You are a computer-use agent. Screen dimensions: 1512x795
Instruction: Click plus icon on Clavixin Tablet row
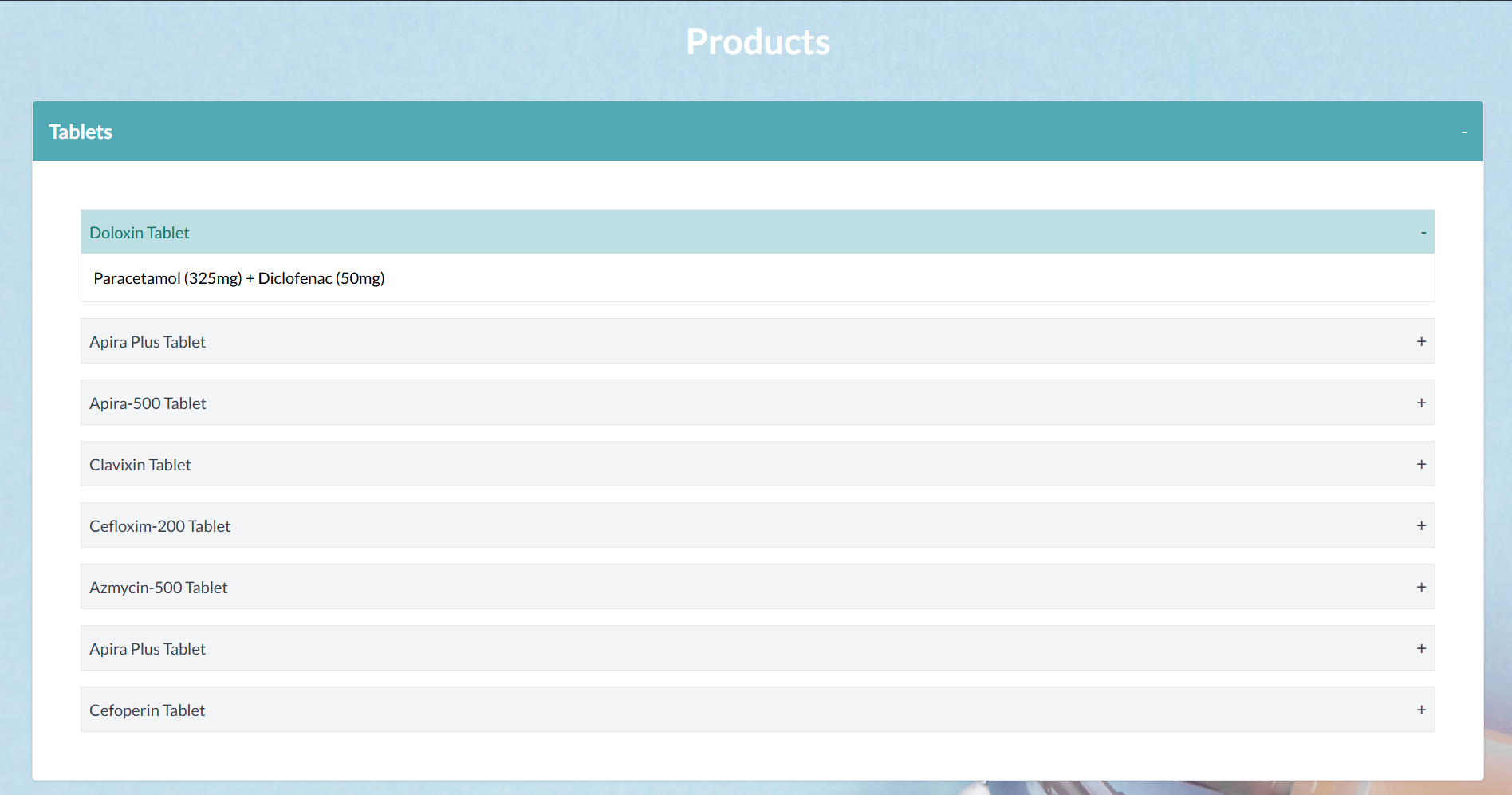point(1421,465)
